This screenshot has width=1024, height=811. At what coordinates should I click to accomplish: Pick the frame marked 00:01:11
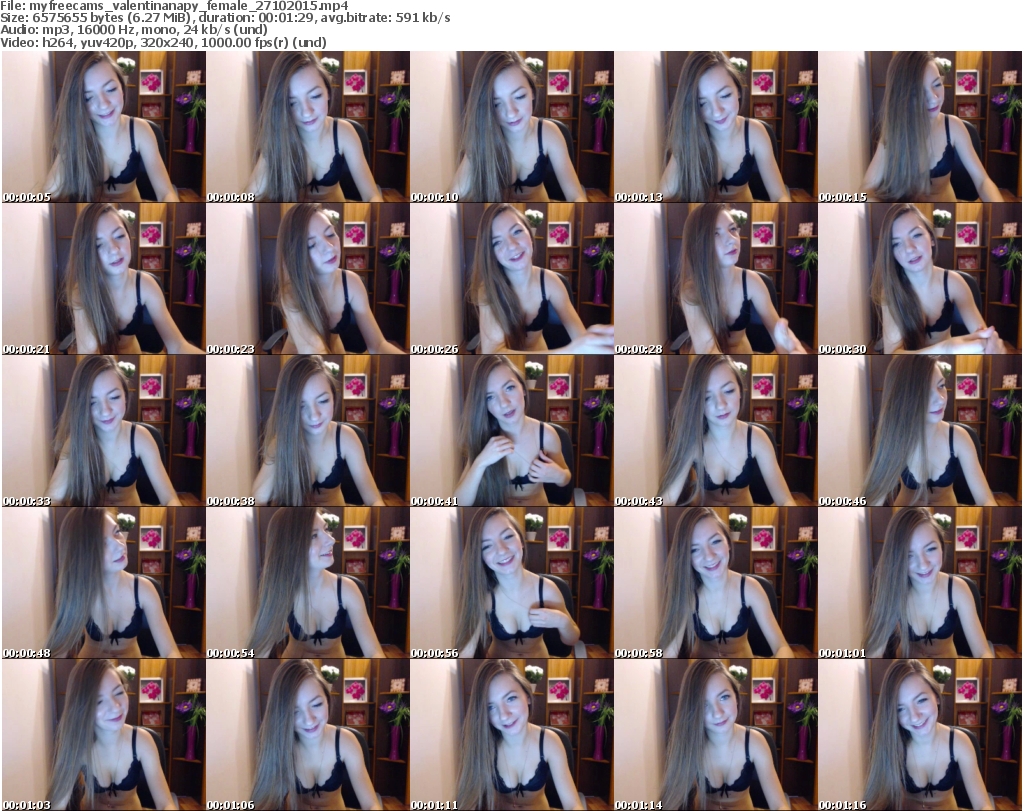pos(511,735)
